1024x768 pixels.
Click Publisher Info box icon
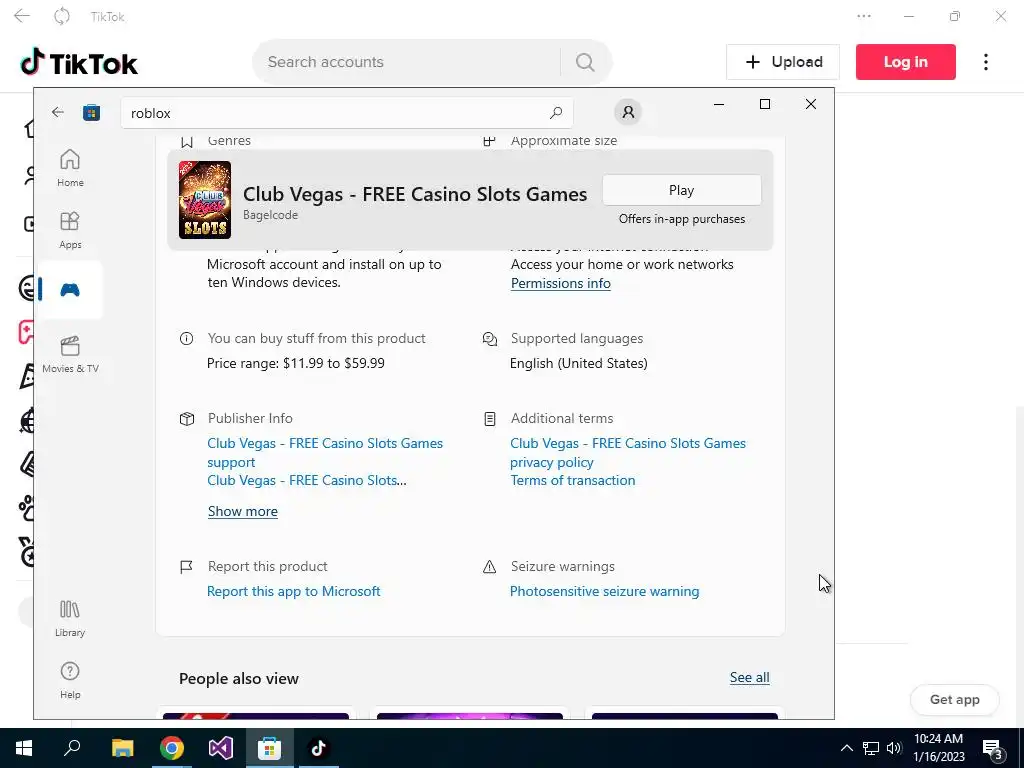pos(187,419)
